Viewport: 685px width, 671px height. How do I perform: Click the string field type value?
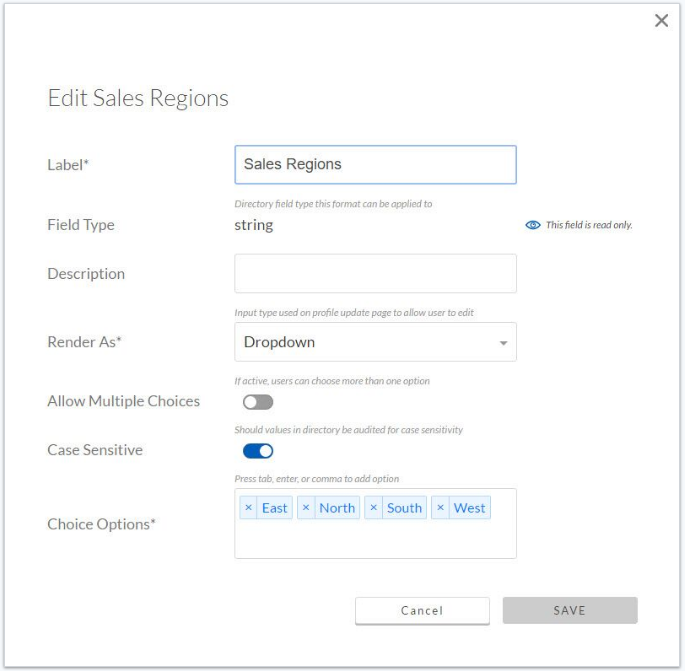(253, 225)
